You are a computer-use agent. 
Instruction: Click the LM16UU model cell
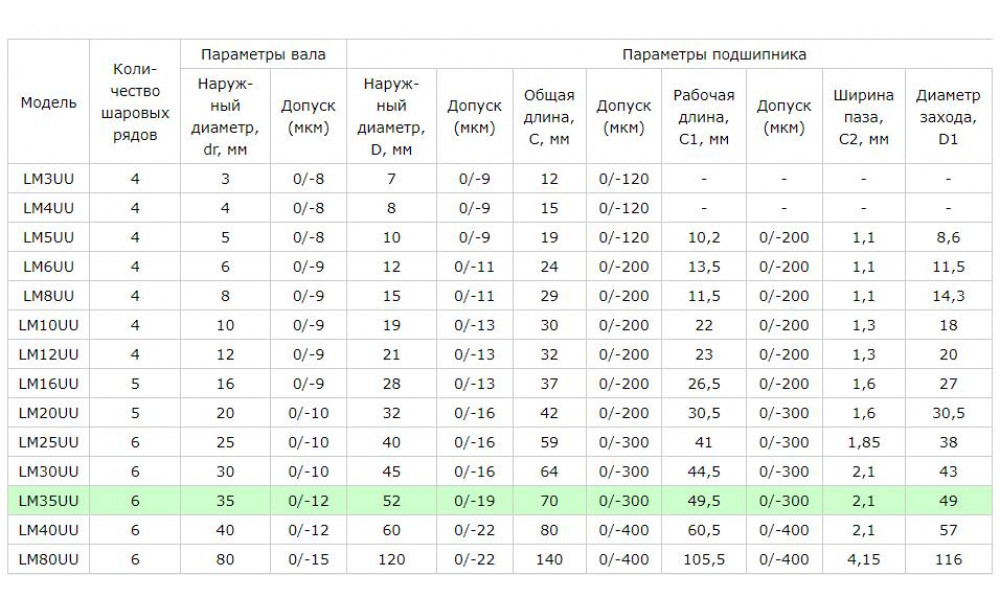point(48,383)
